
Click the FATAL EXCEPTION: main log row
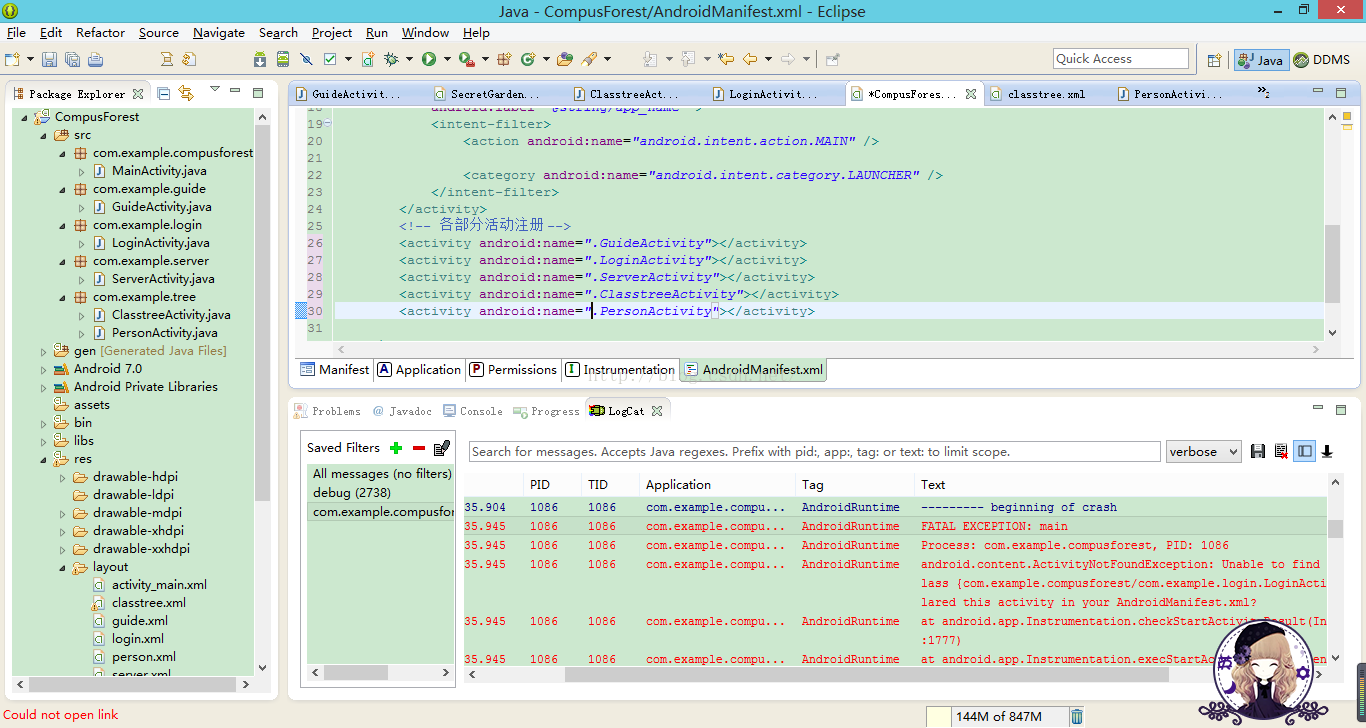point(895,526)
